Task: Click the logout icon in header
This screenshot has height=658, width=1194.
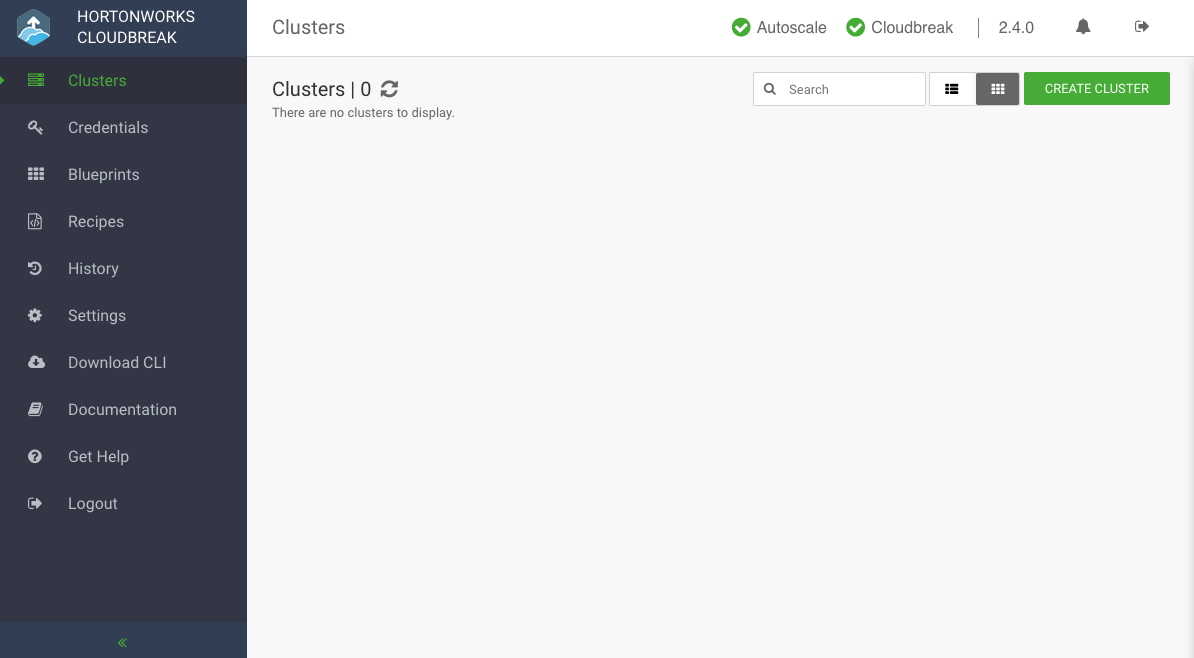Action: 1141,27
